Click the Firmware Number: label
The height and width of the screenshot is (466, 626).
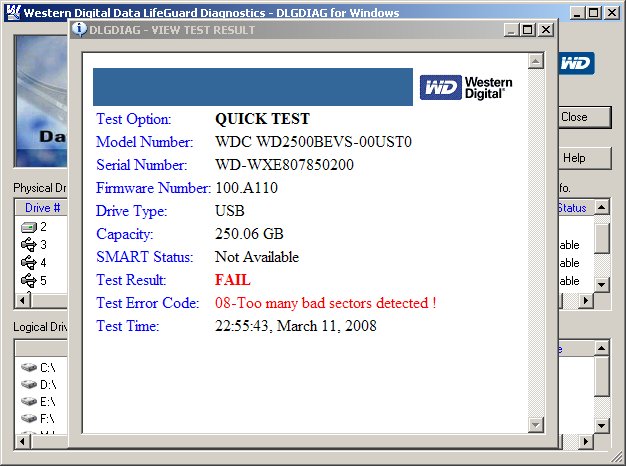click(x=153, y=188)
